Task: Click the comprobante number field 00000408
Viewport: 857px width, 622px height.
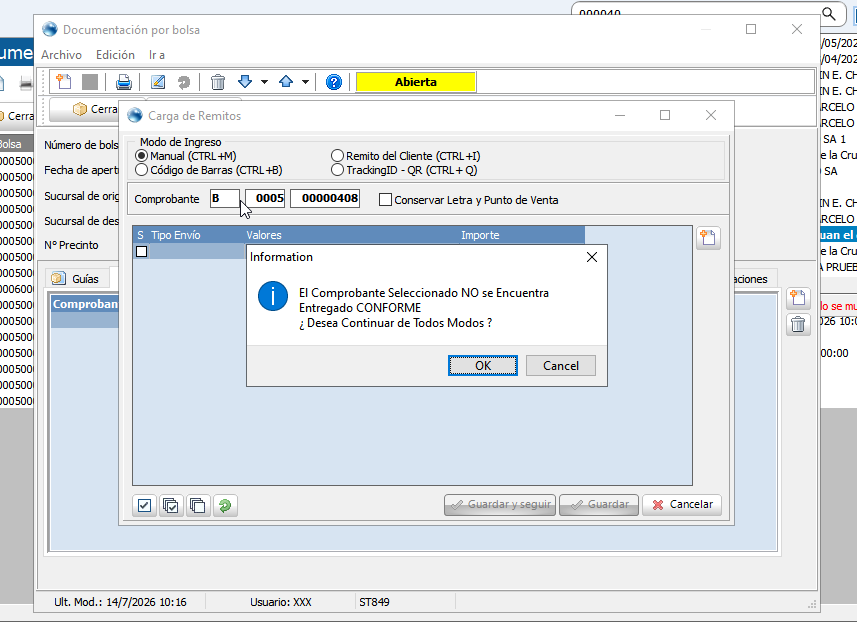Action: click(325, 198)
